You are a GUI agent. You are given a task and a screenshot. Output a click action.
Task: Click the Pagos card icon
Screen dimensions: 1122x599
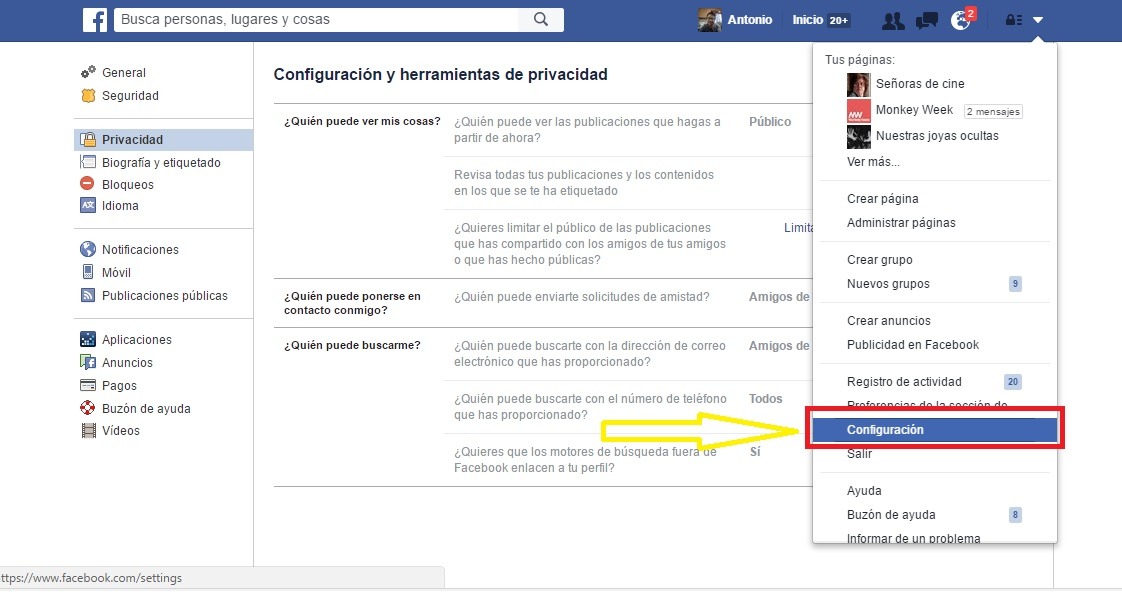pyautogui.click(x=88, y=385)
